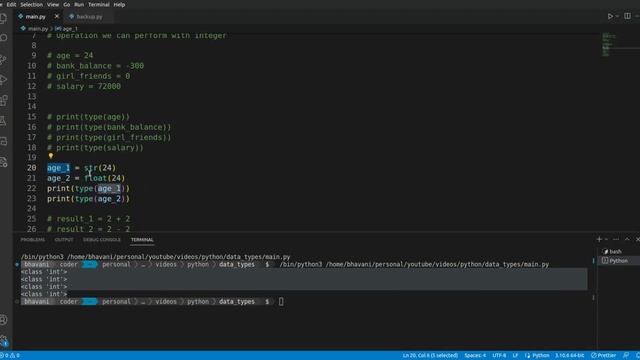Click the '# result_1 = 2 + 2' comment
Viewport: 640px width, 360px height.
pos(89,219)
